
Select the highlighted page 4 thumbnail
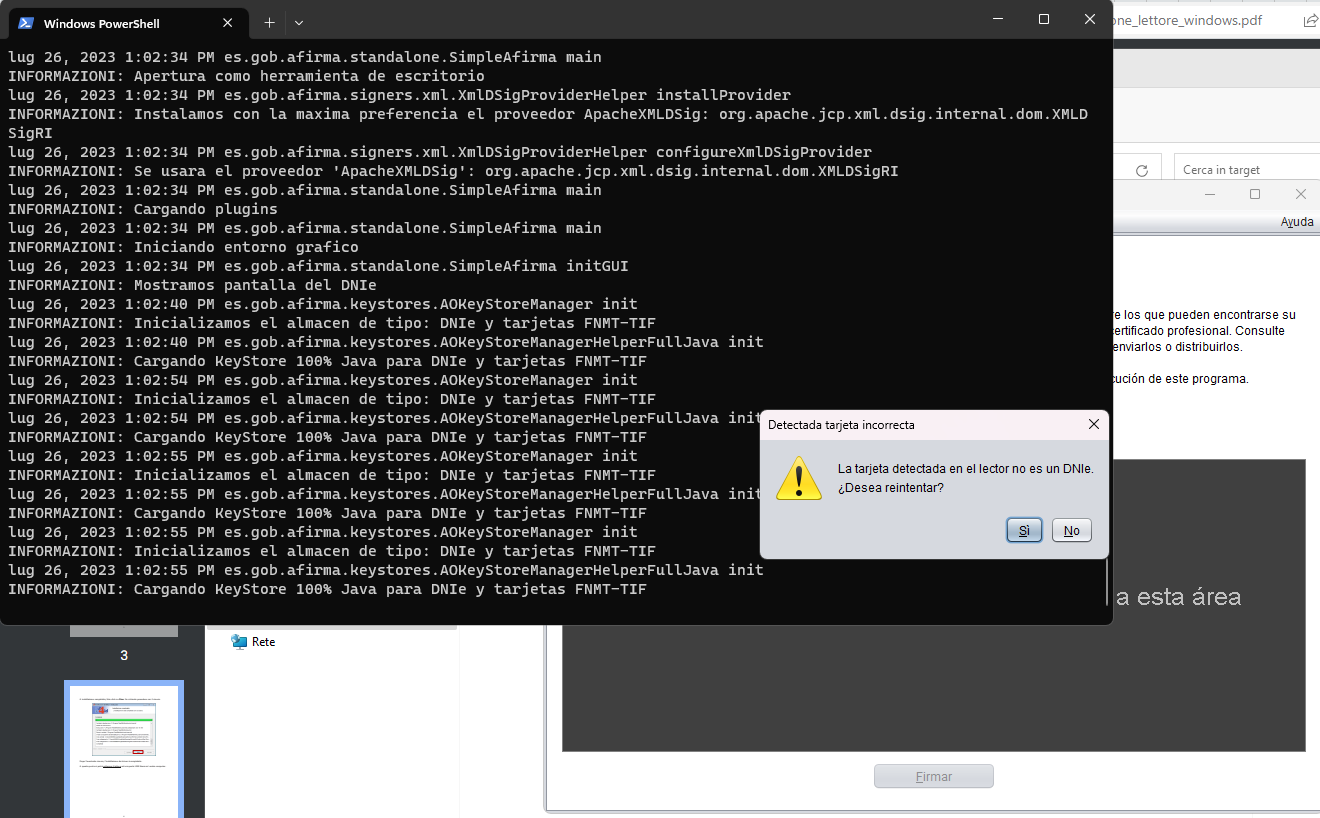[x=124, y=748]
